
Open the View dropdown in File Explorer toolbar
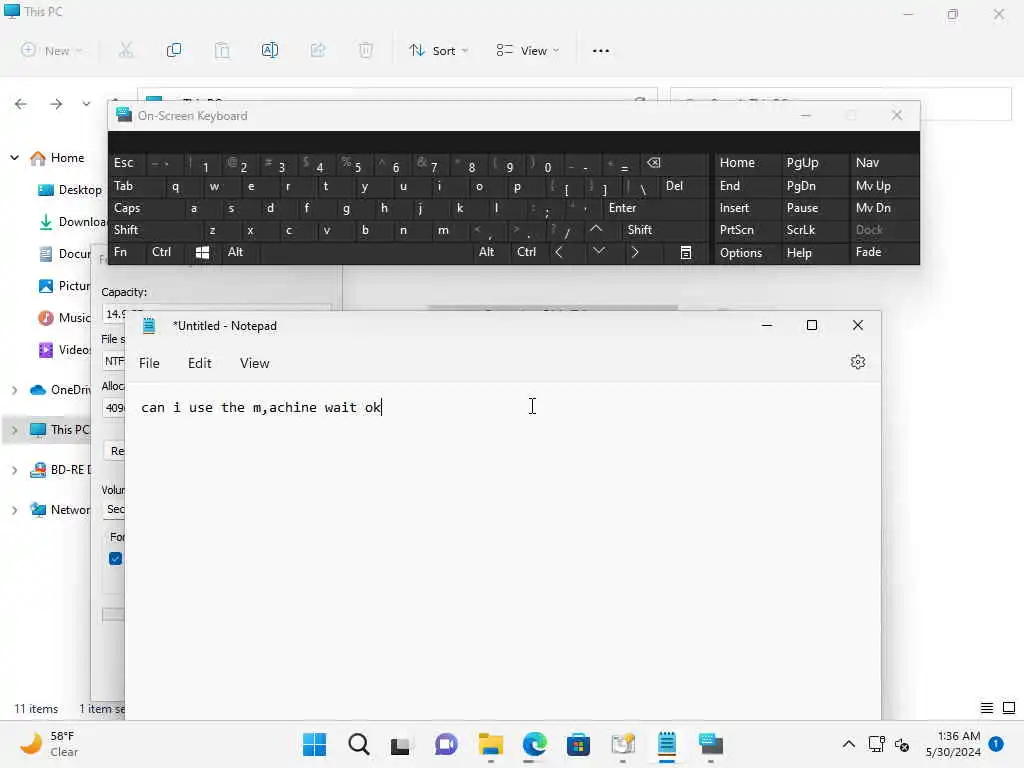click(528, 50)
